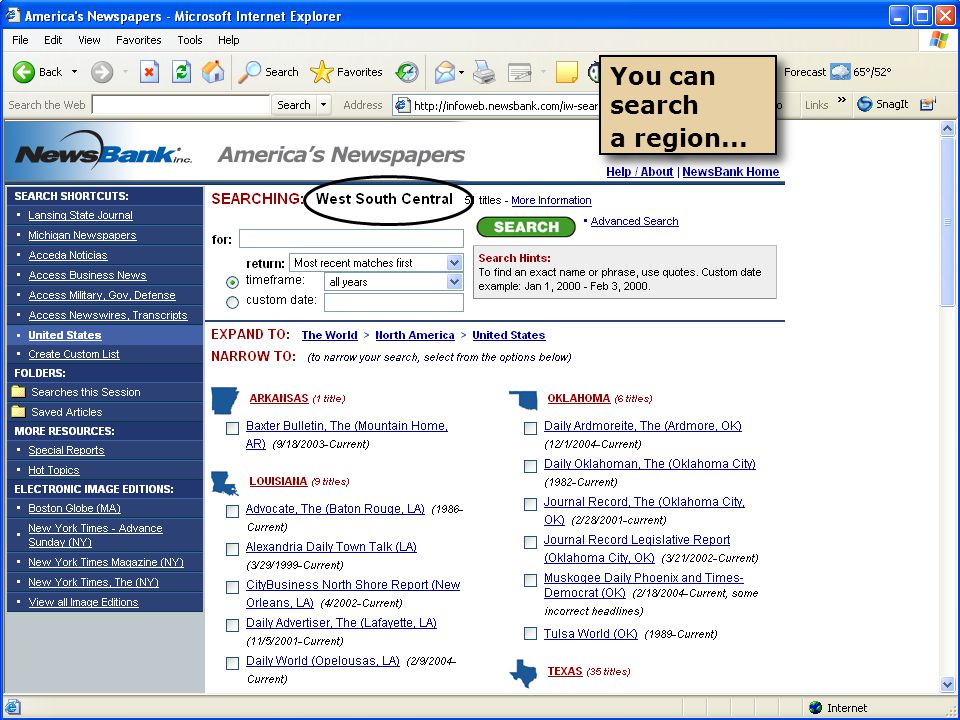Click the Stop page loading icon
960x720 pixels.
149,72
